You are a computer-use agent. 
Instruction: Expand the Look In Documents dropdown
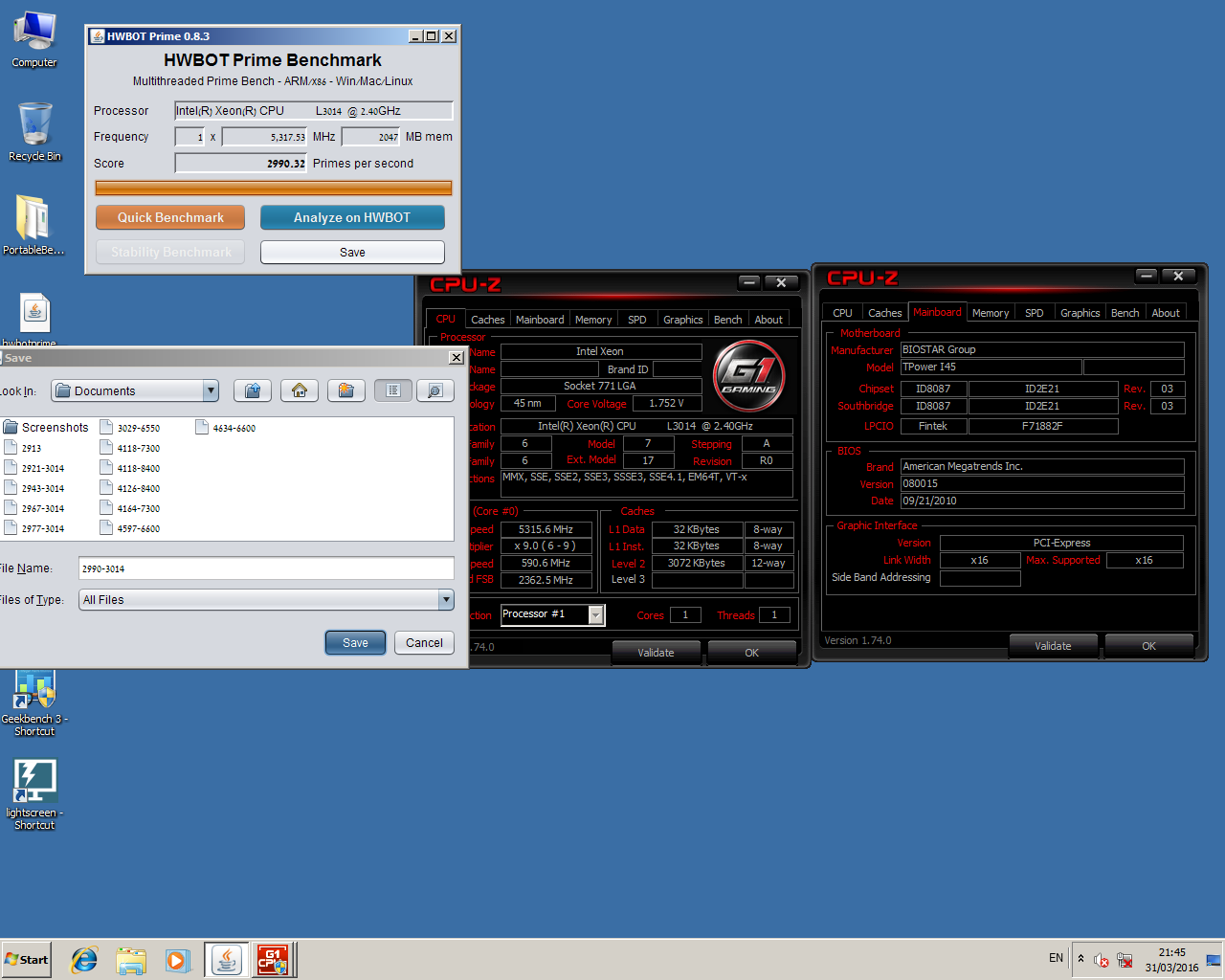tap(211, 390)
